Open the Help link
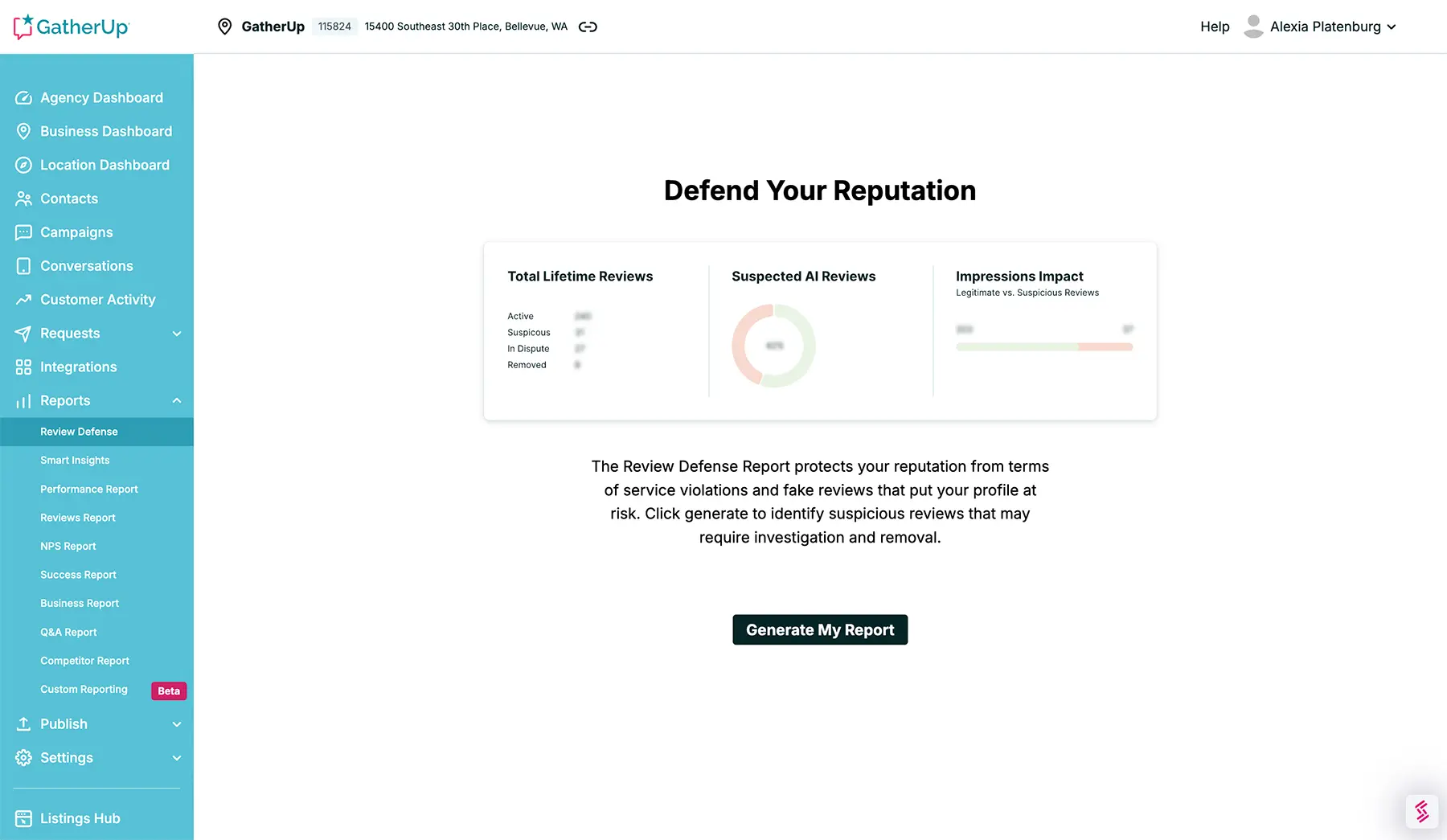 (1214, 27)
